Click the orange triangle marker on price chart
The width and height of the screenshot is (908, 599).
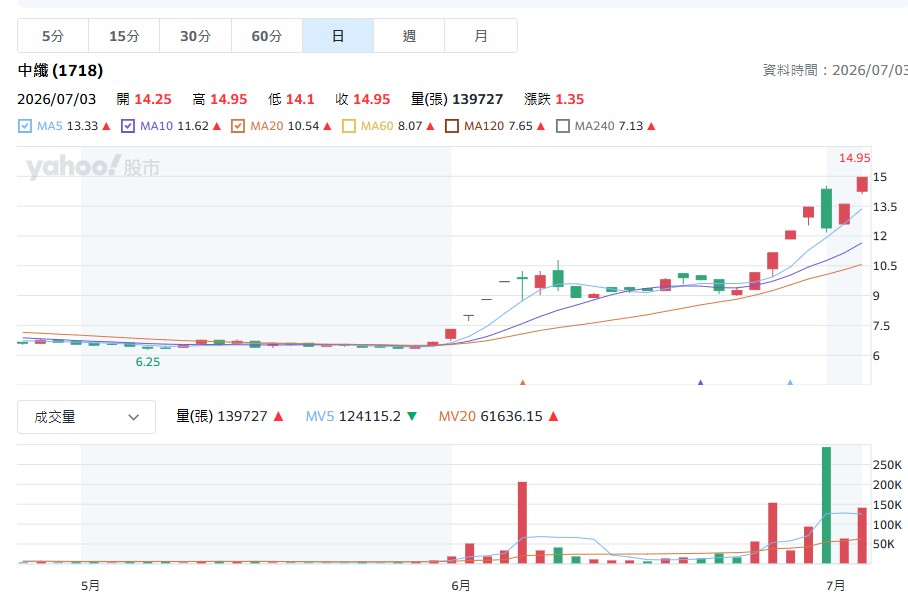coord(522,382)
